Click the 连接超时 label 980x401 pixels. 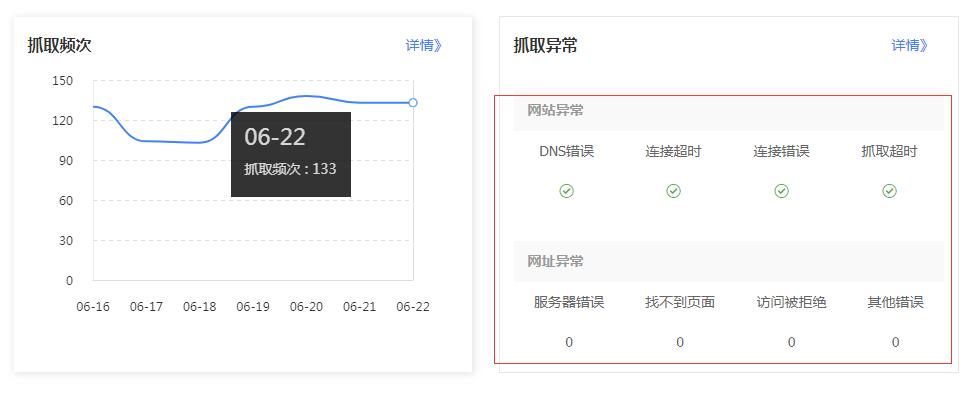(x=673, y=152)
